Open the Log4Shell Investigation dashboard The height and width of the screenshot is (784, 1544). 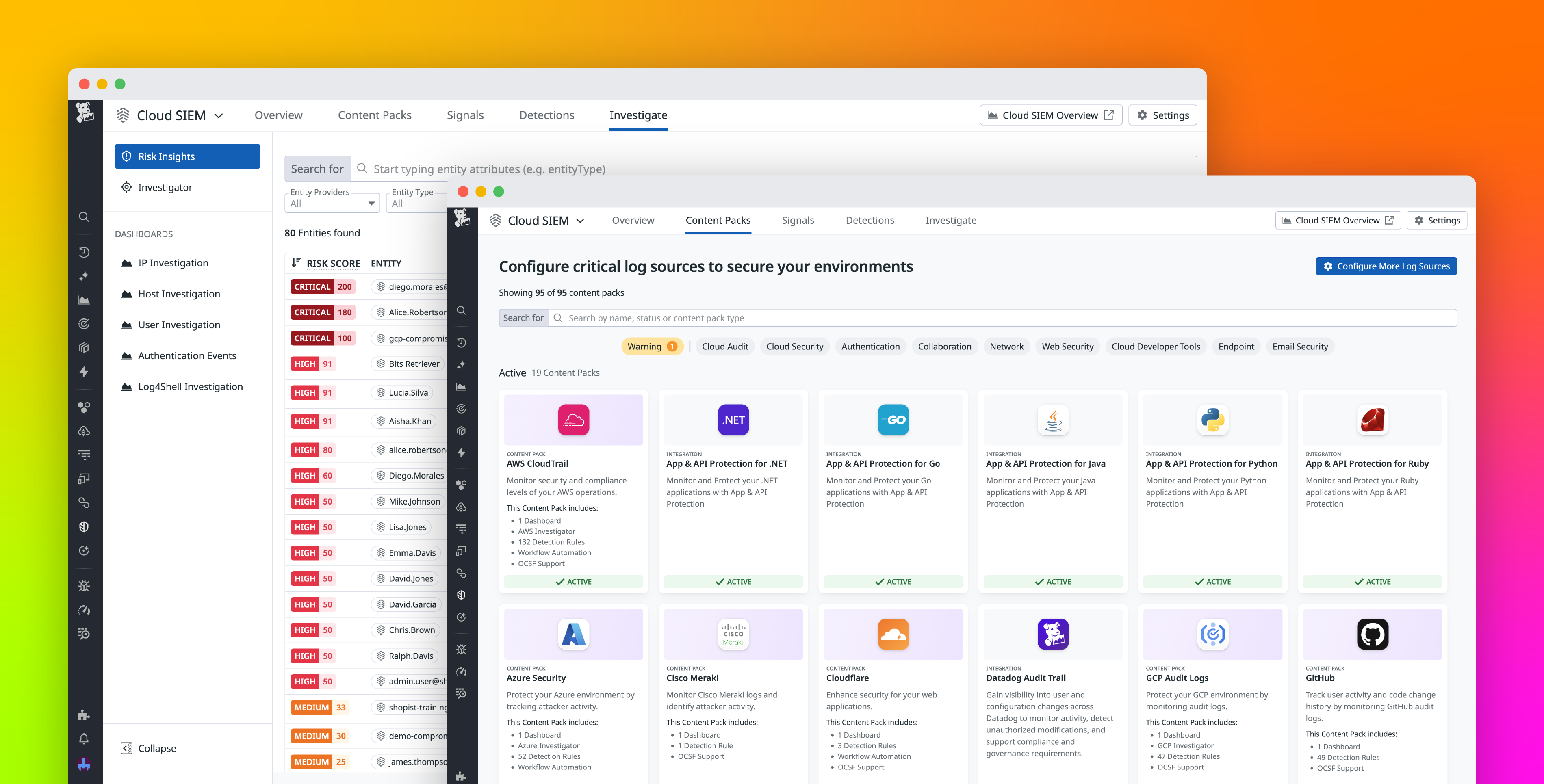point(190,386)
